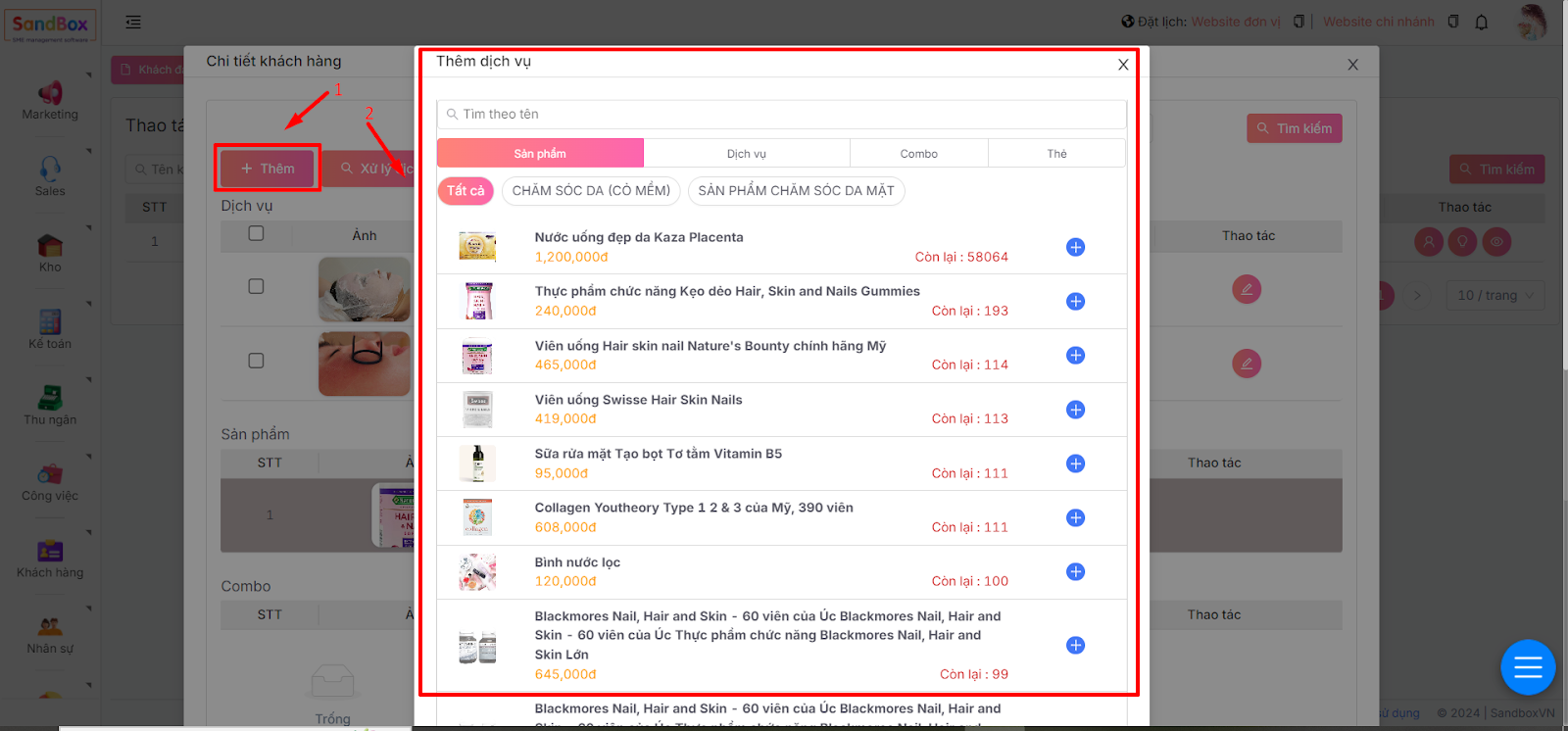Check the select-all checkbox in Dịch vụ header
The width and height of the screenshot is (1568, 731).
pyautogui.click(x=256, y=234)
